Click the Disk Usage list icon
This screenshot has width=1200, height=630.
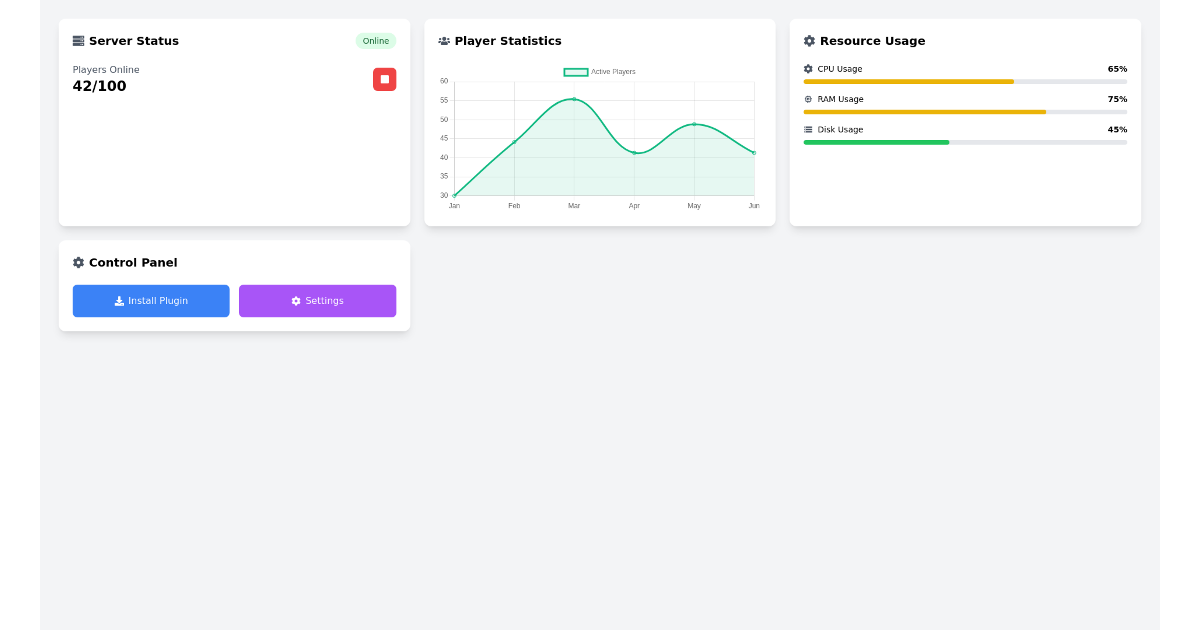tap(810, 129)
